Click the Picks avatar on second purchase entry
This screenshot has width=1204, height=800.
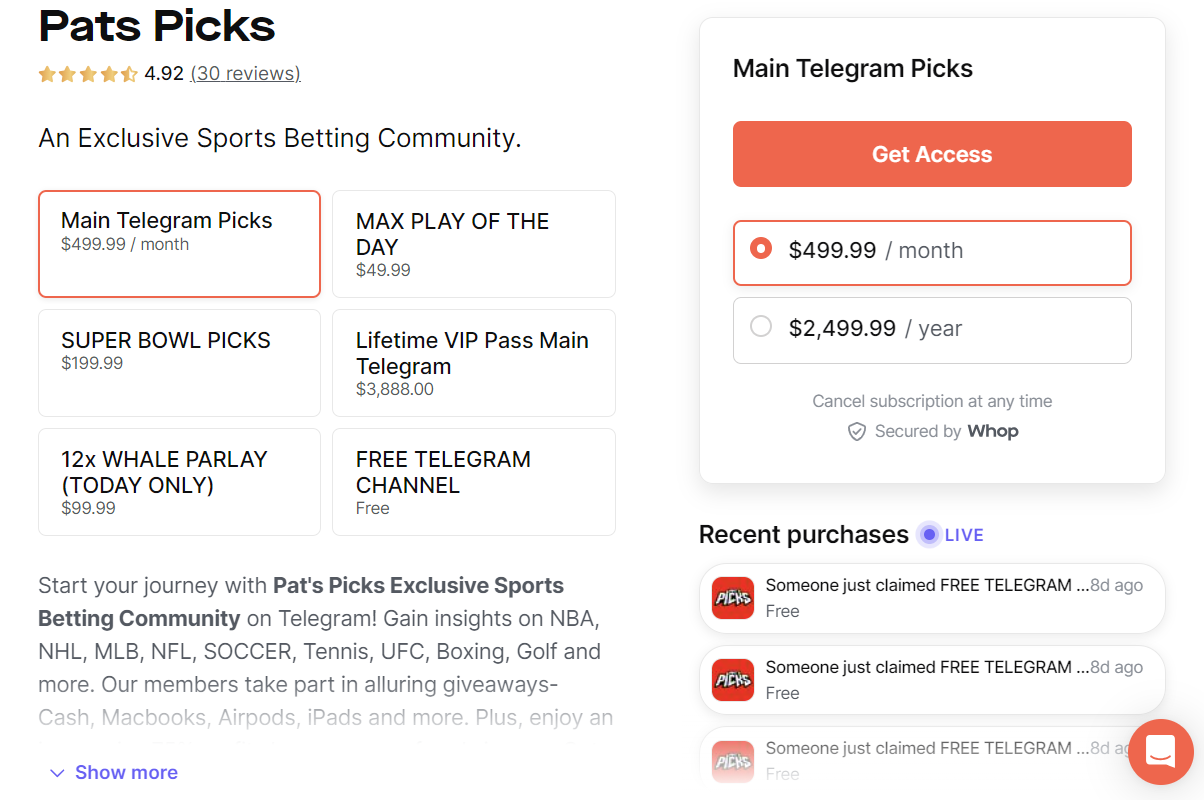[732, 679]
